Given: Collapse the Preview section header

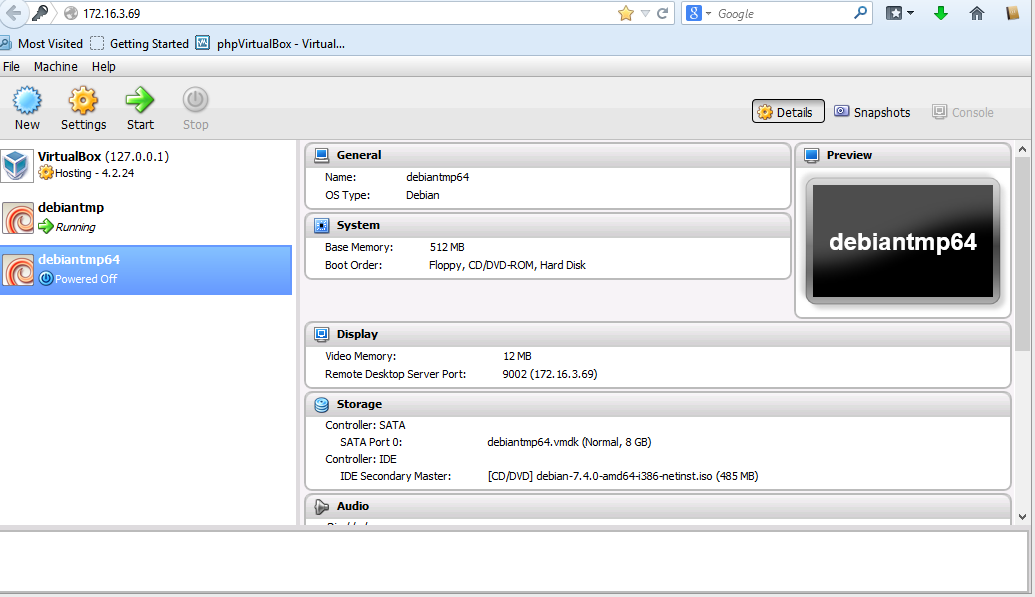Looking at the screenshot, I should point(903,155).
